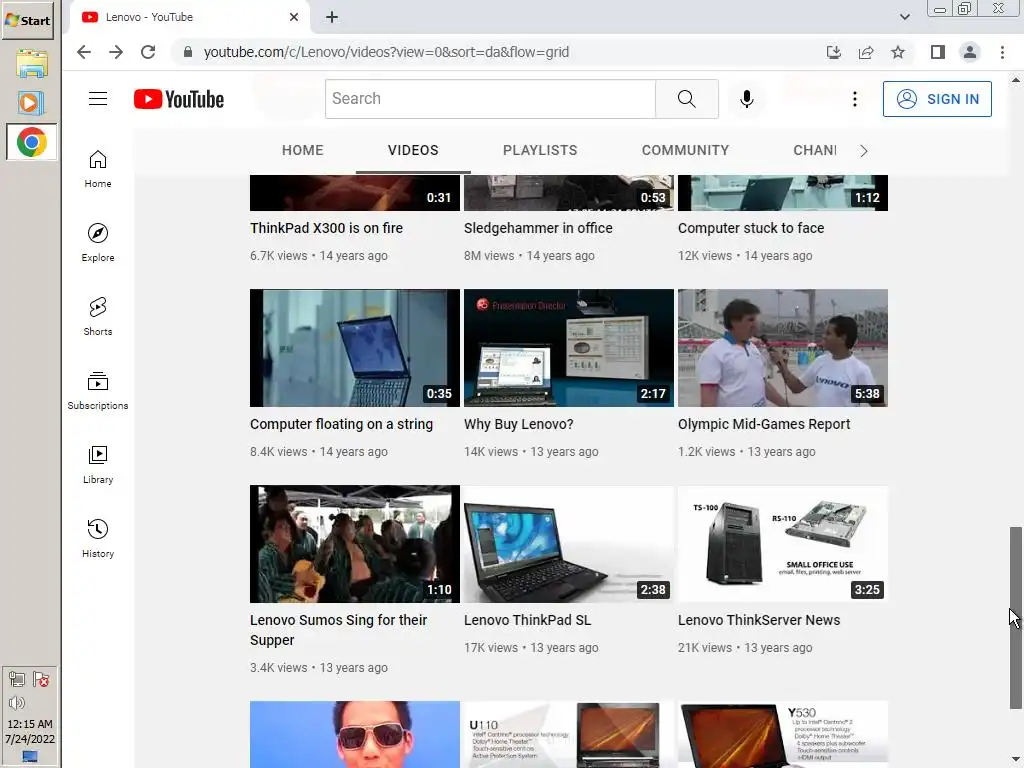Click the scrollbar up arrow

(x=1016, y=80)
